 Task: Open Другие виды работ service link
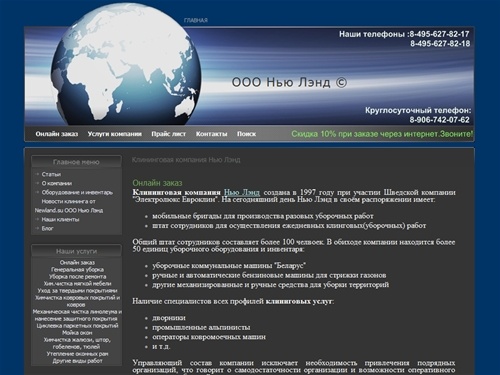pos(77,361)
